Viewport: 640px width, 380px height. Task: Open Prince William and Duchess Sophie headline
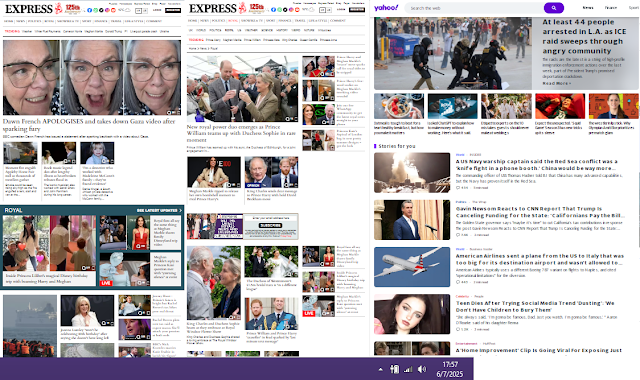[x=241, y=133]
